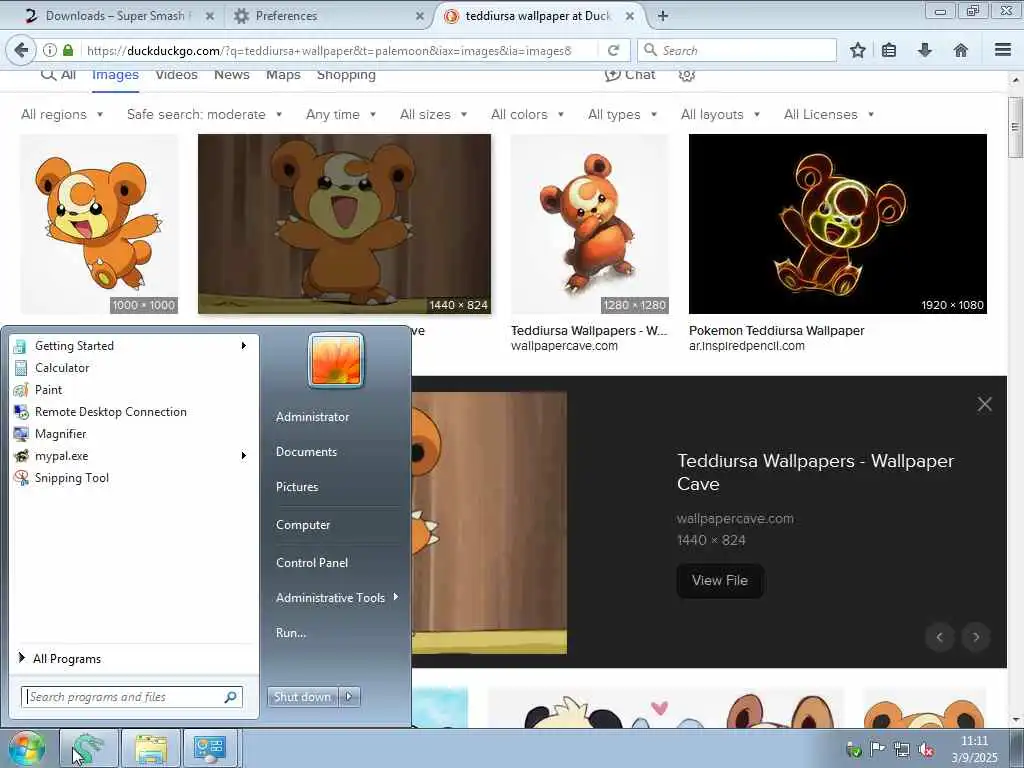
Task: Open a new tab with plus button
Action: click(x=663, y=16)
